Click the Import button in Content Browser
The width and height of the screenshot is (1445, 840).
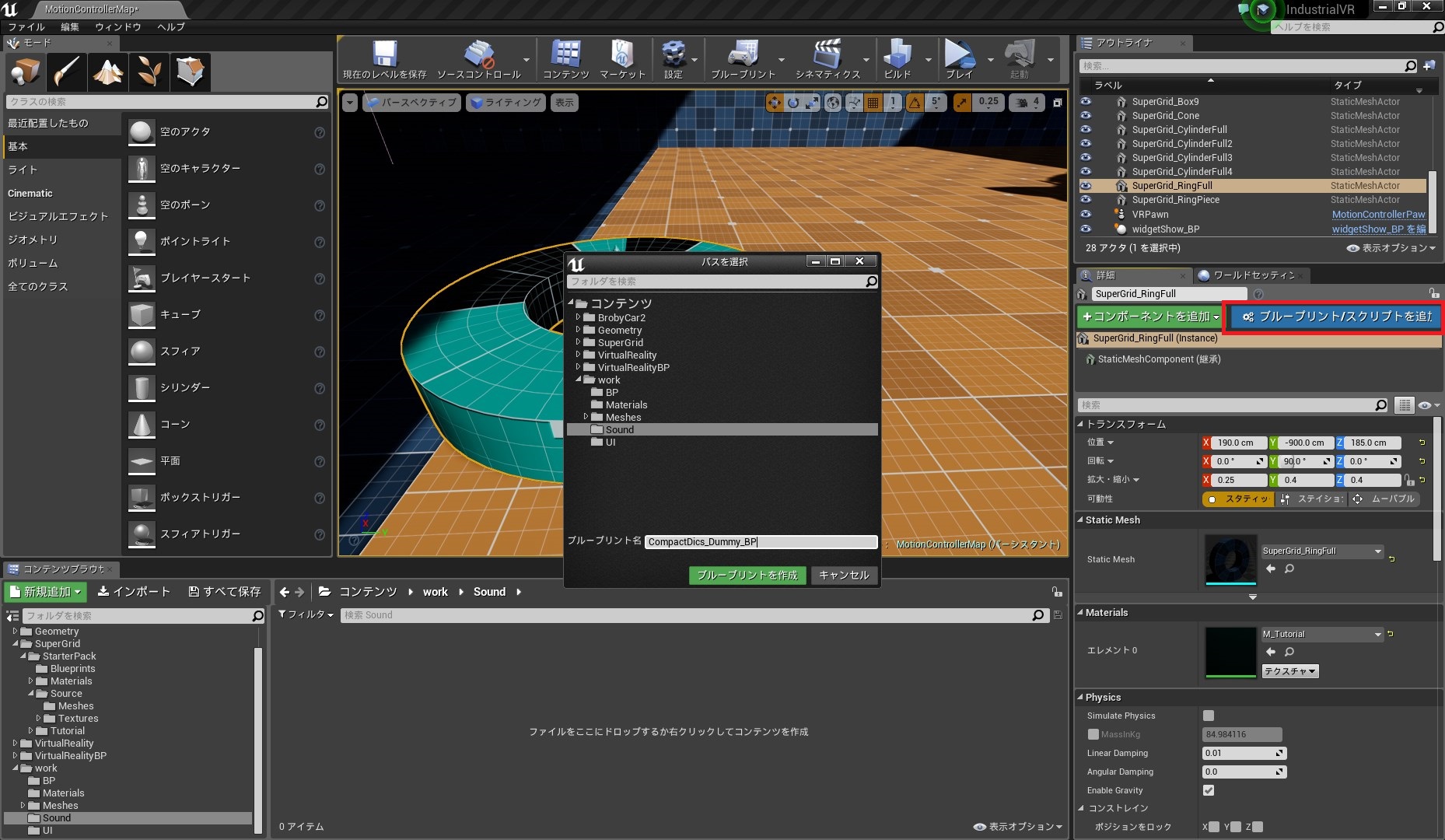click(x=134, y=592)
